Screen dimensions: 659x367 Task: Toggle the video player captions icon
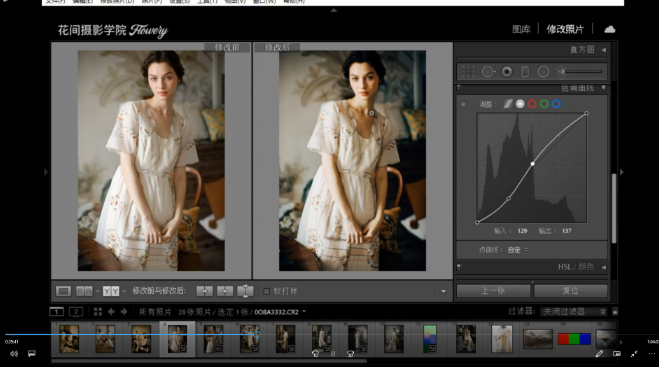point(32,354)
